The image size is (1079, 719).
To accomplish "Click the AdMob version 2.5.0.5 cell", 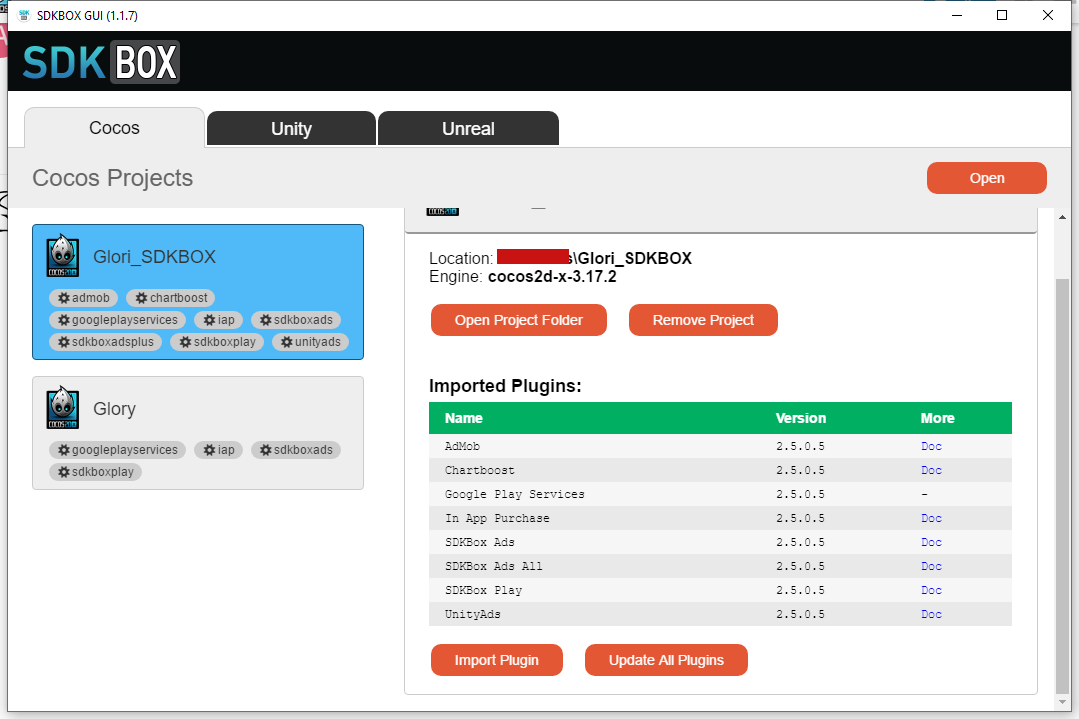I will pos(800,447).
